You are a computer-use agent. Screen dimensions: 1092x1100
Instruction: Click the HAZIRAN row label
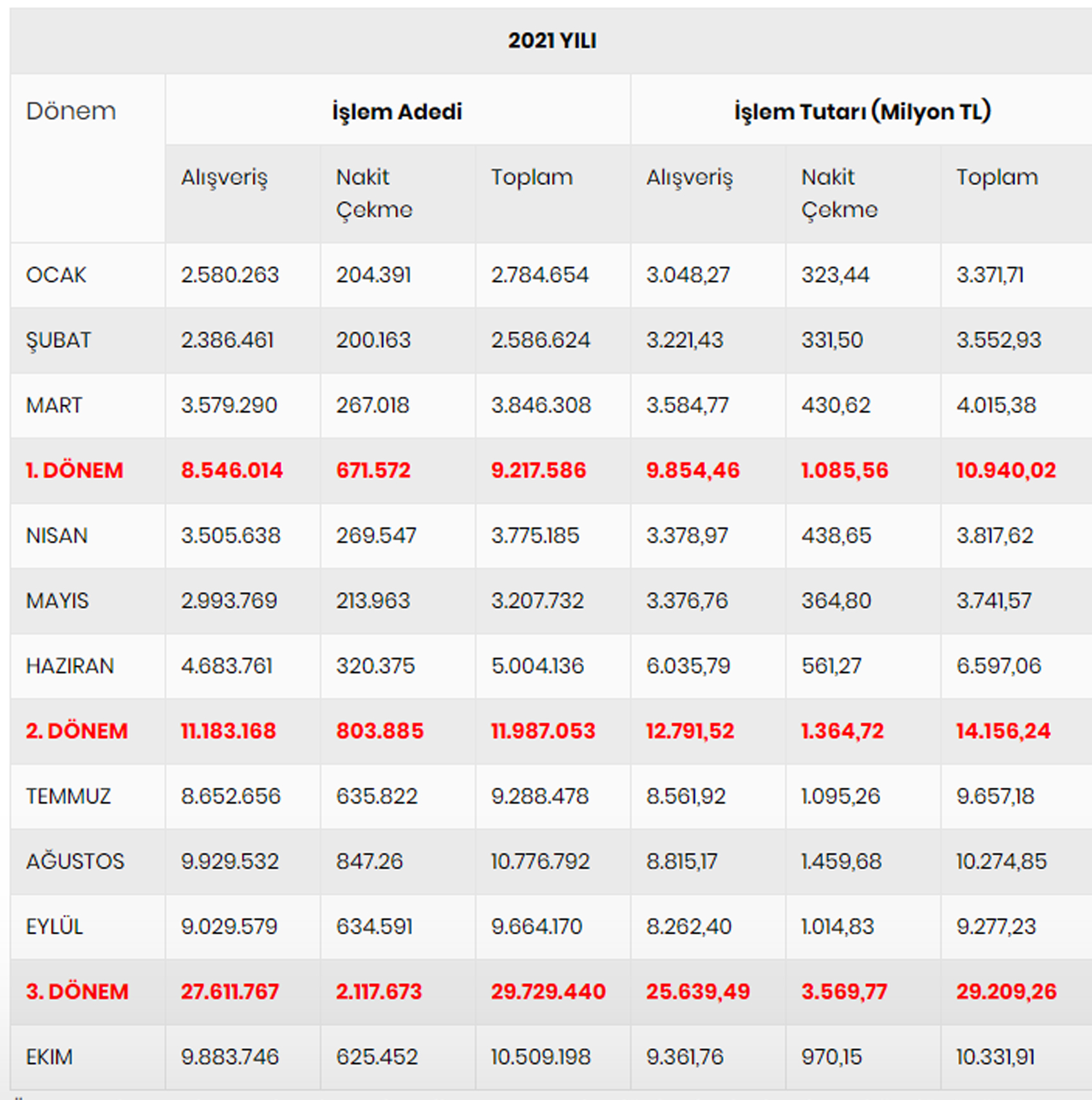coord(70,665)
